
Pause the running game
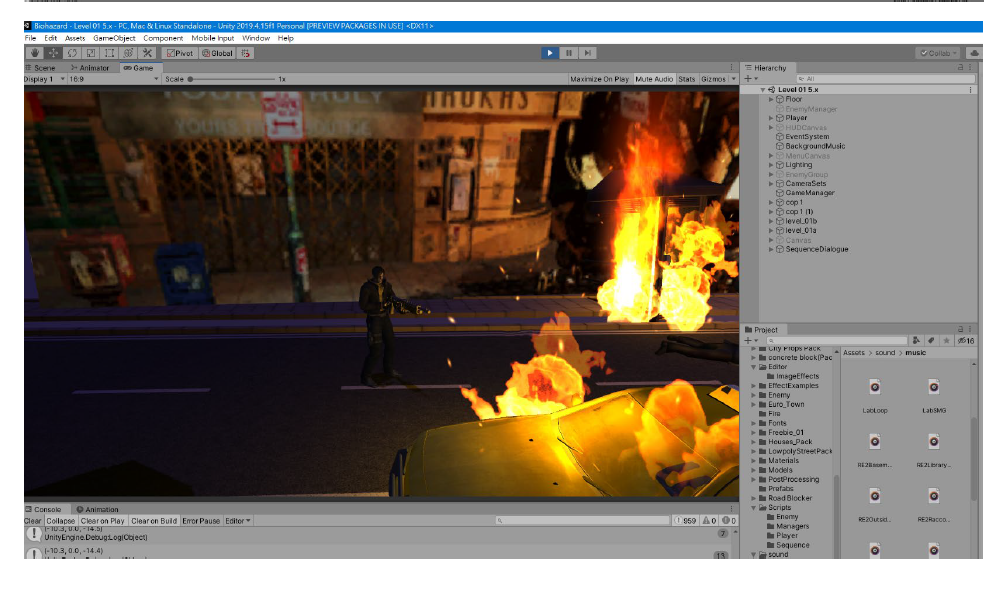pos(568,53)
